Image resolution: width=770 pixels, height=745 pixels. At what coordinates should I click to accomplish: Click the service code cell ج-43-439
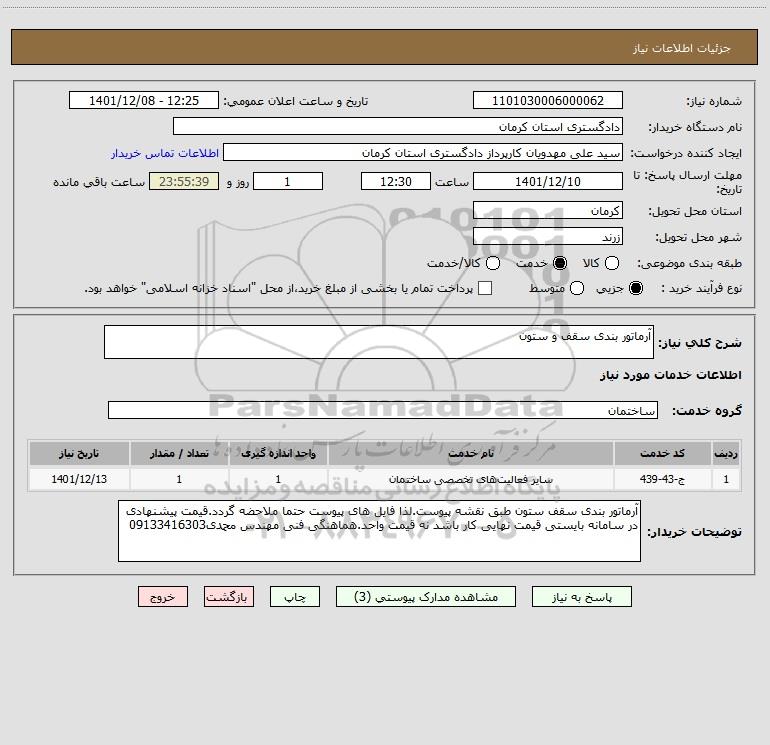coord(662,479)
